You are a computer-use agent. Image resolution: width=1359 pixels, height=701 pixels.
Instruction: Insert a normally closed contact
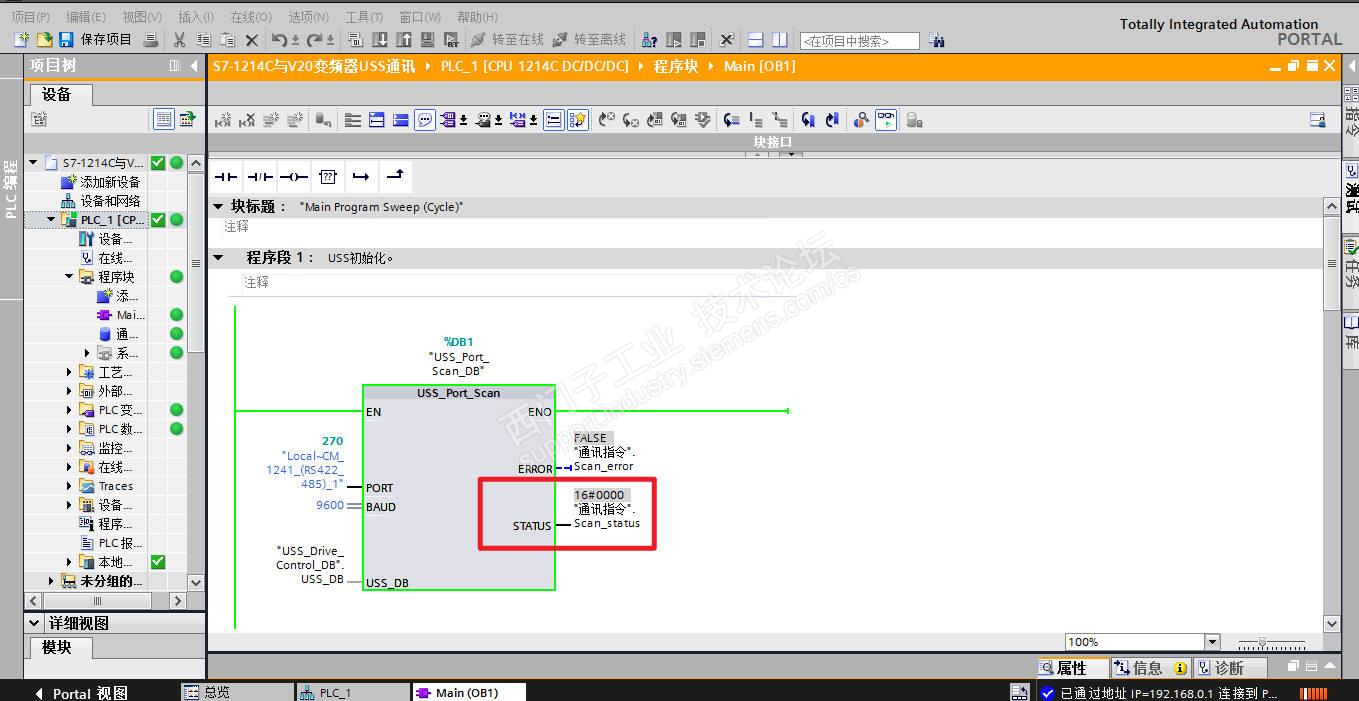(x=260, y=177)
